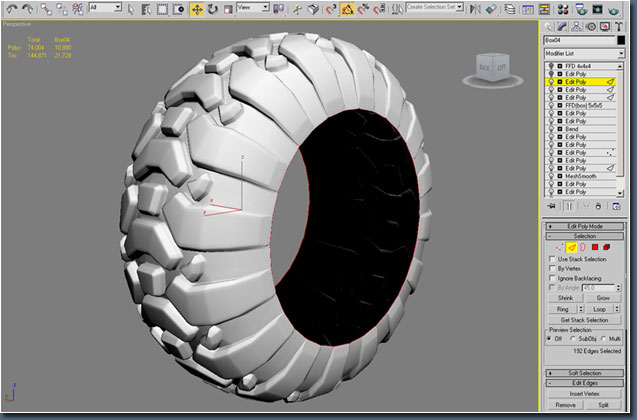Image resolution: width=637 pixels, height=420 pixels.
Task: Click the Shrink selection button
Action: 566,298
